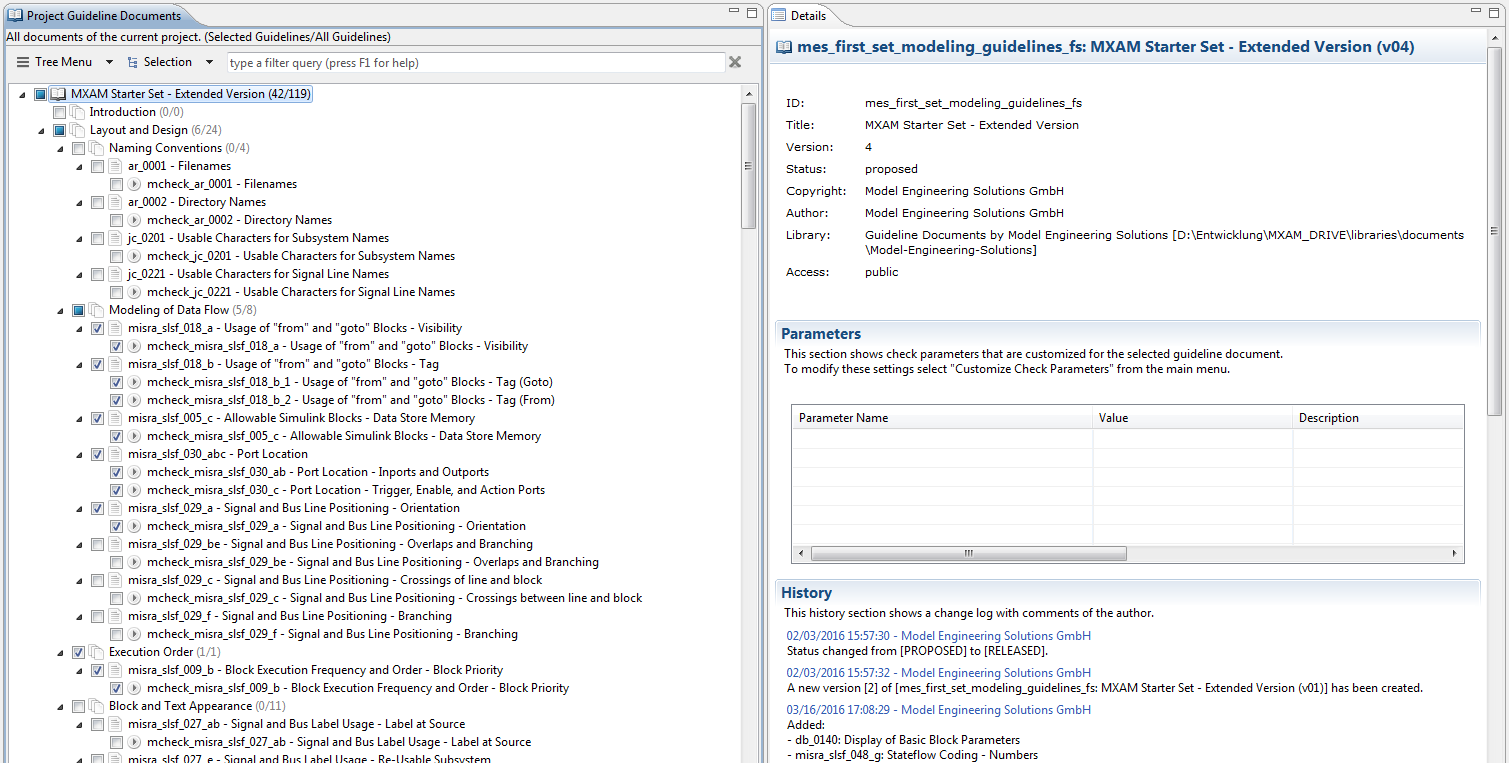Enable the checkbox for misra_slsf_029_be

tap(97, 543)
